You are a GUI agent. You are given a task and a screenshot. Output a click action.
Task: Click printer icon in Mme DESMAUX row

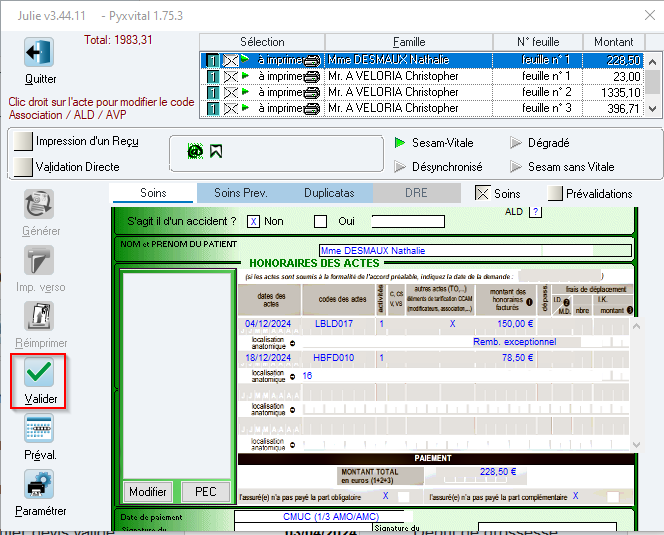tap(313, 61)
